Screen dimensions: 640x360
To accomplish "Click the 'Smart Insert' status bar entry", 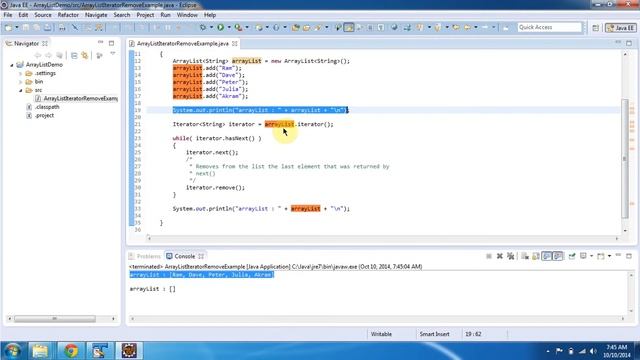I will click(x=434, y=334).
